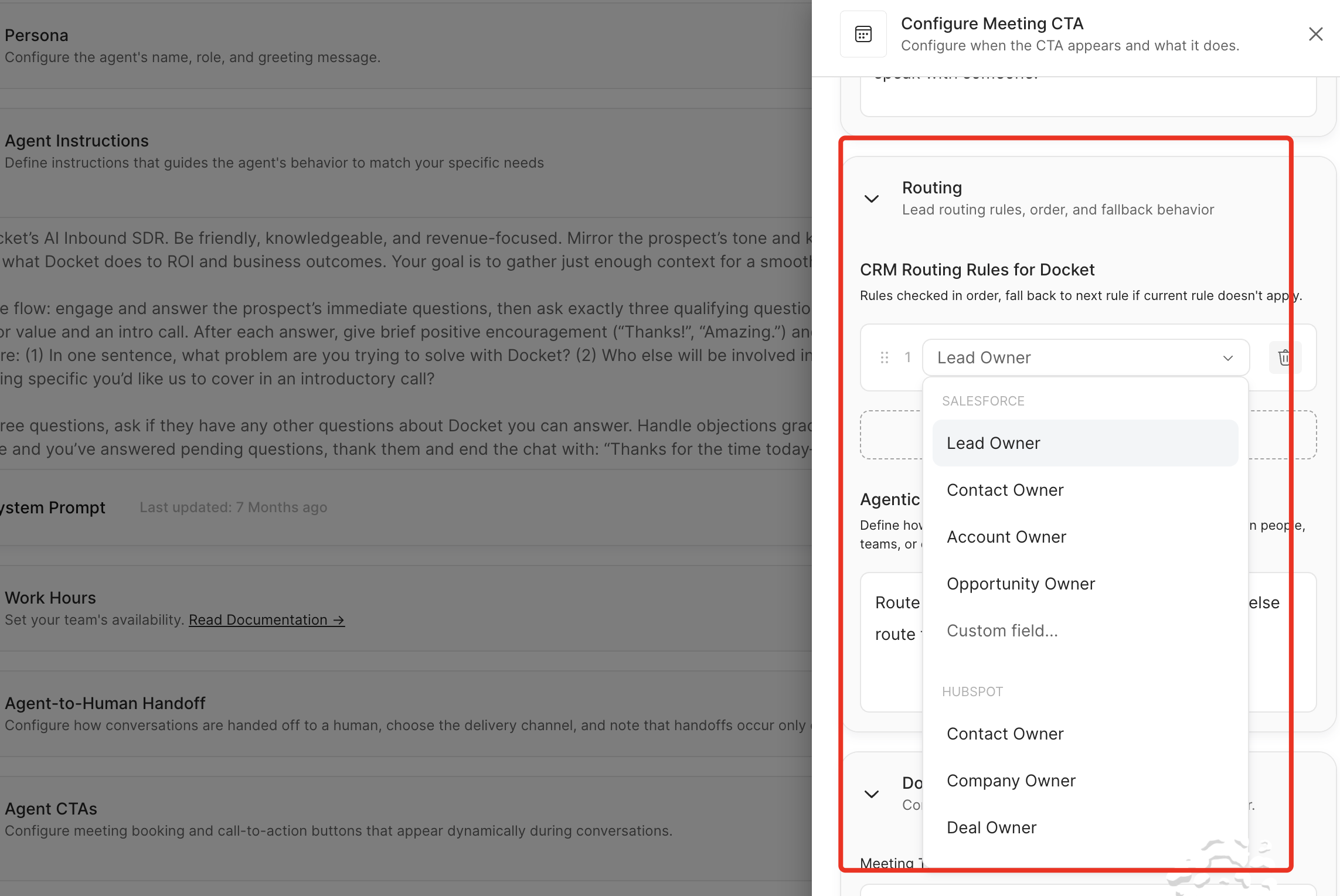Click the 'Last updated: 7 Months ago' text
This screenshot has width=1340, height=896.
point(233,507)
